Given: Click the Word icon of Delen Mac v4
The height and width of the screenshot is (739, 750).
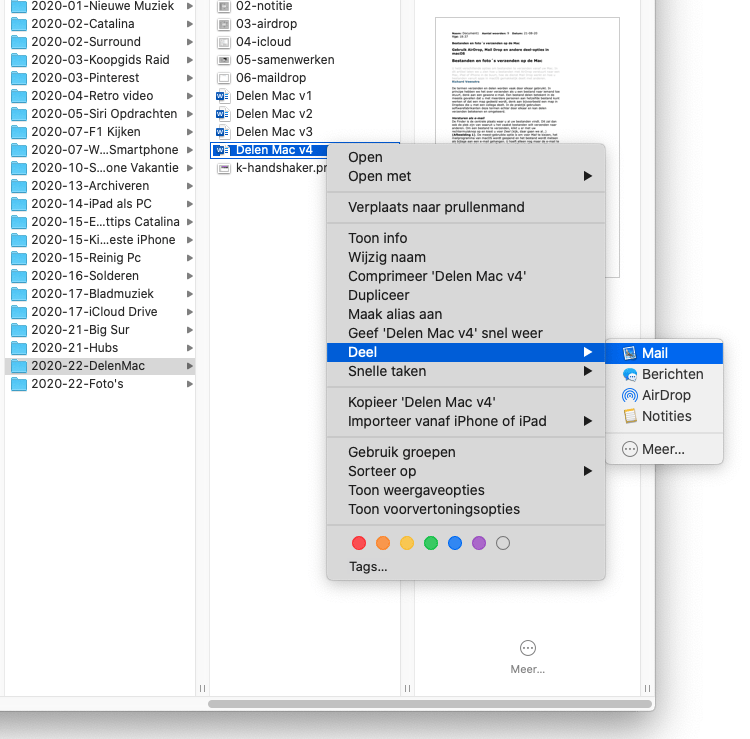Looking at the screenshot, I should 222,150.
